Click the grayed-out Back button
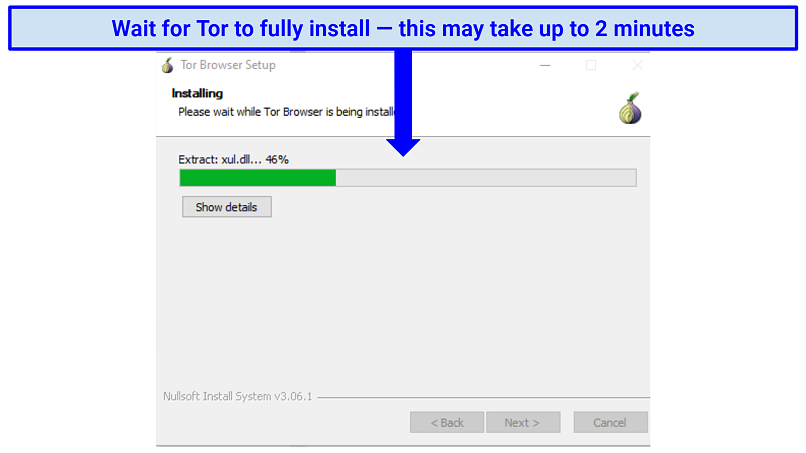The width and height of the screenshot is (806, 453). click(x=447, y=422)
